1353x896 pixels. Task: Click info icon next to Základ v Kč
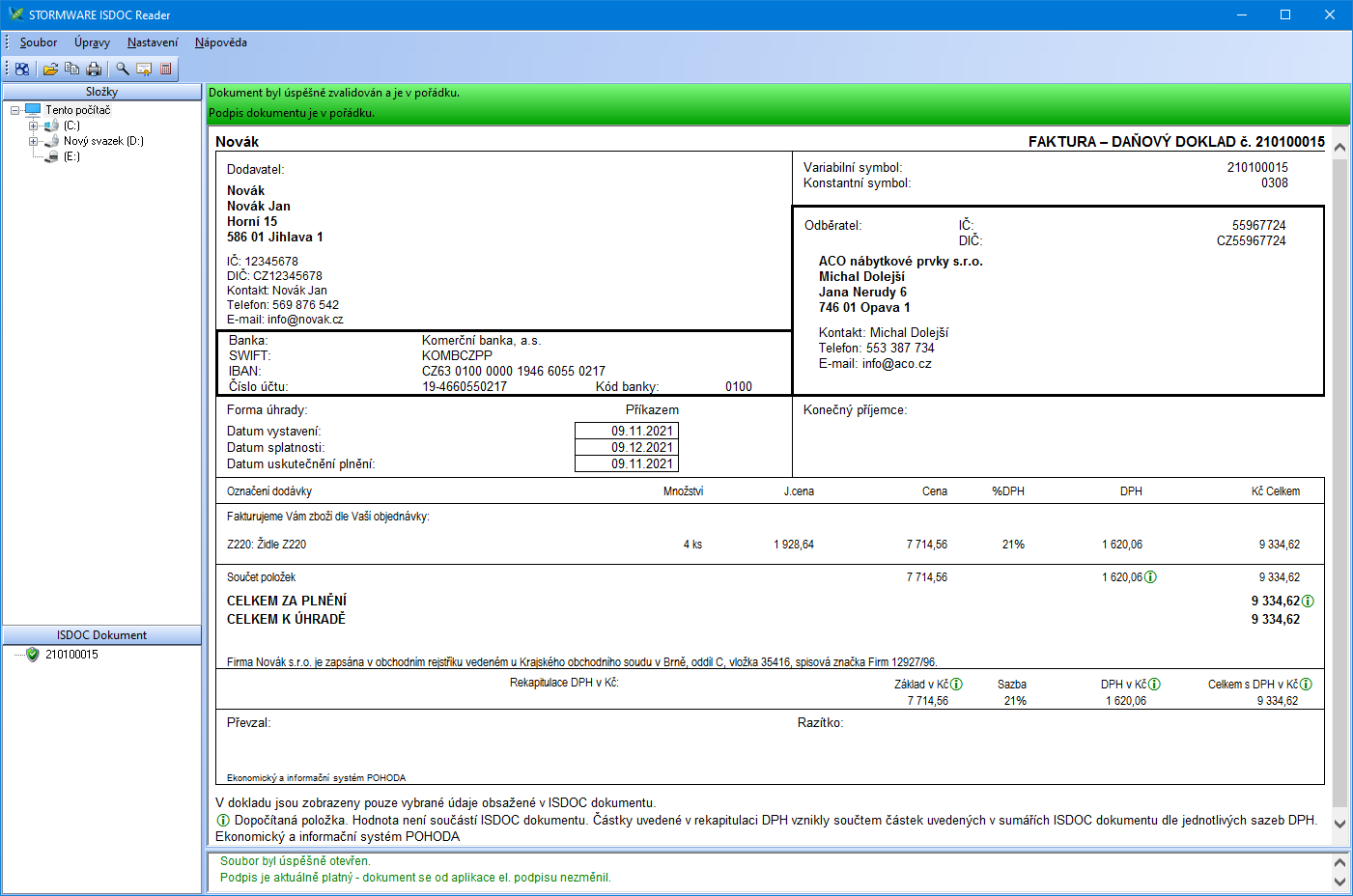click(956, 684)
